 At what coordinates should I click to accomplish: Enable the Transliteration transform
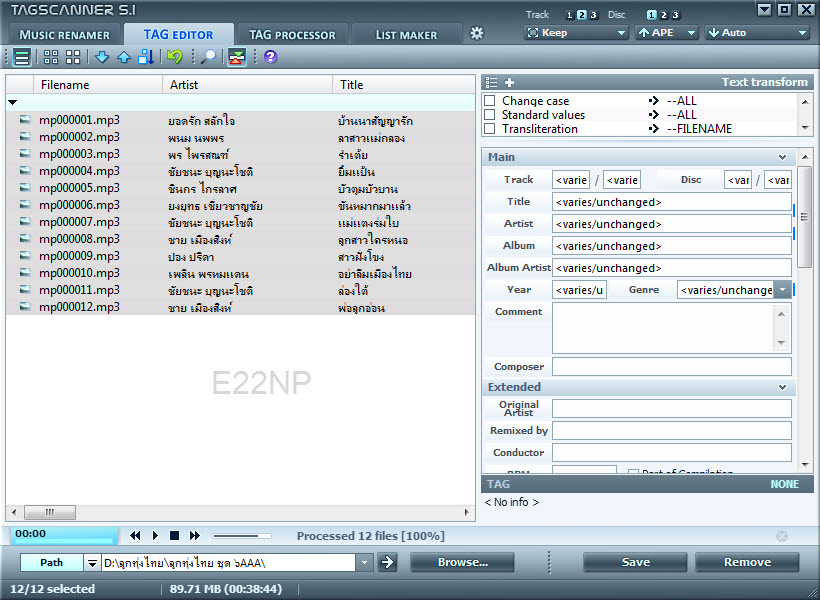489,129
